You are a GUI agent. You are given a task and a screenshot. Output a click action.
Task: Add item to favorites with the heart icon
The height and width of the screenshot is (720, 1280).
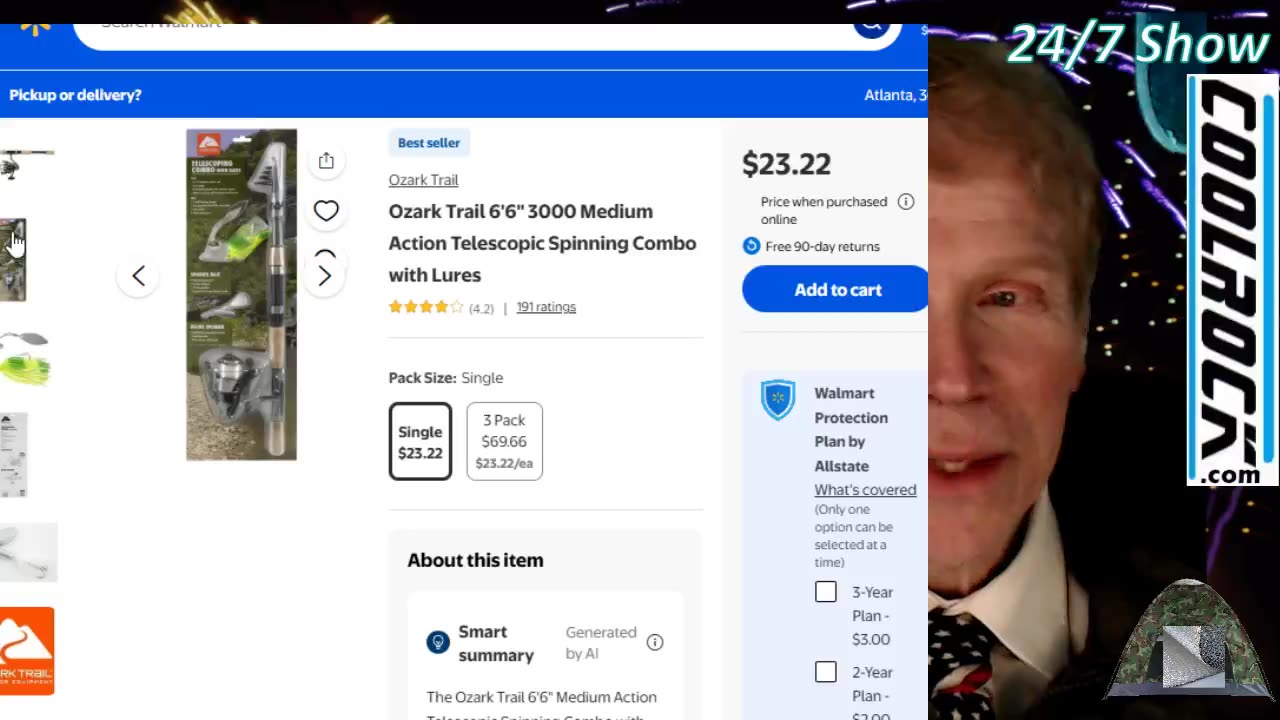click(x=326, y=211)
